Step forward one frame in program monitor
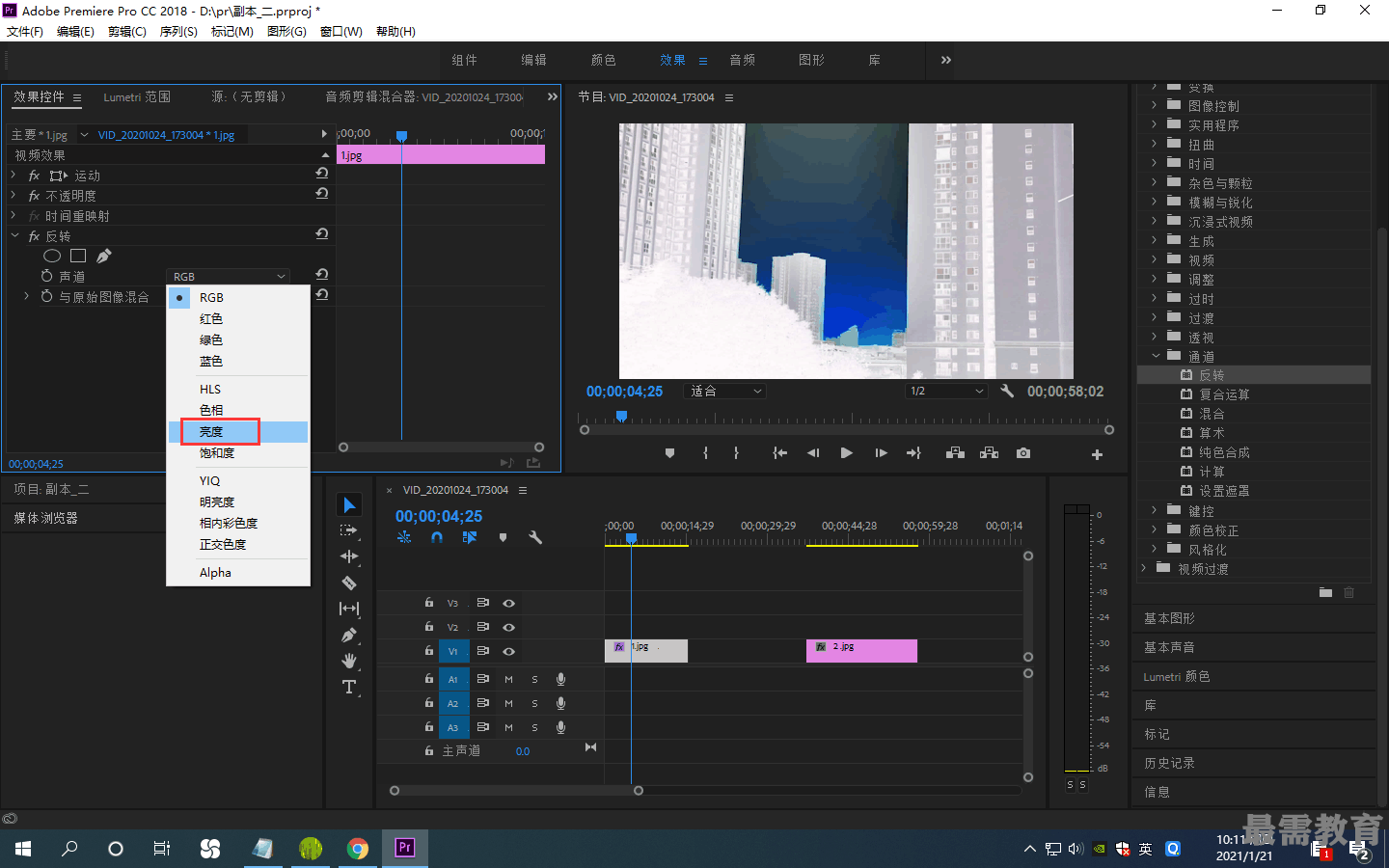Viewport: 1389px width, 868px height. click(x=881, y=453)
